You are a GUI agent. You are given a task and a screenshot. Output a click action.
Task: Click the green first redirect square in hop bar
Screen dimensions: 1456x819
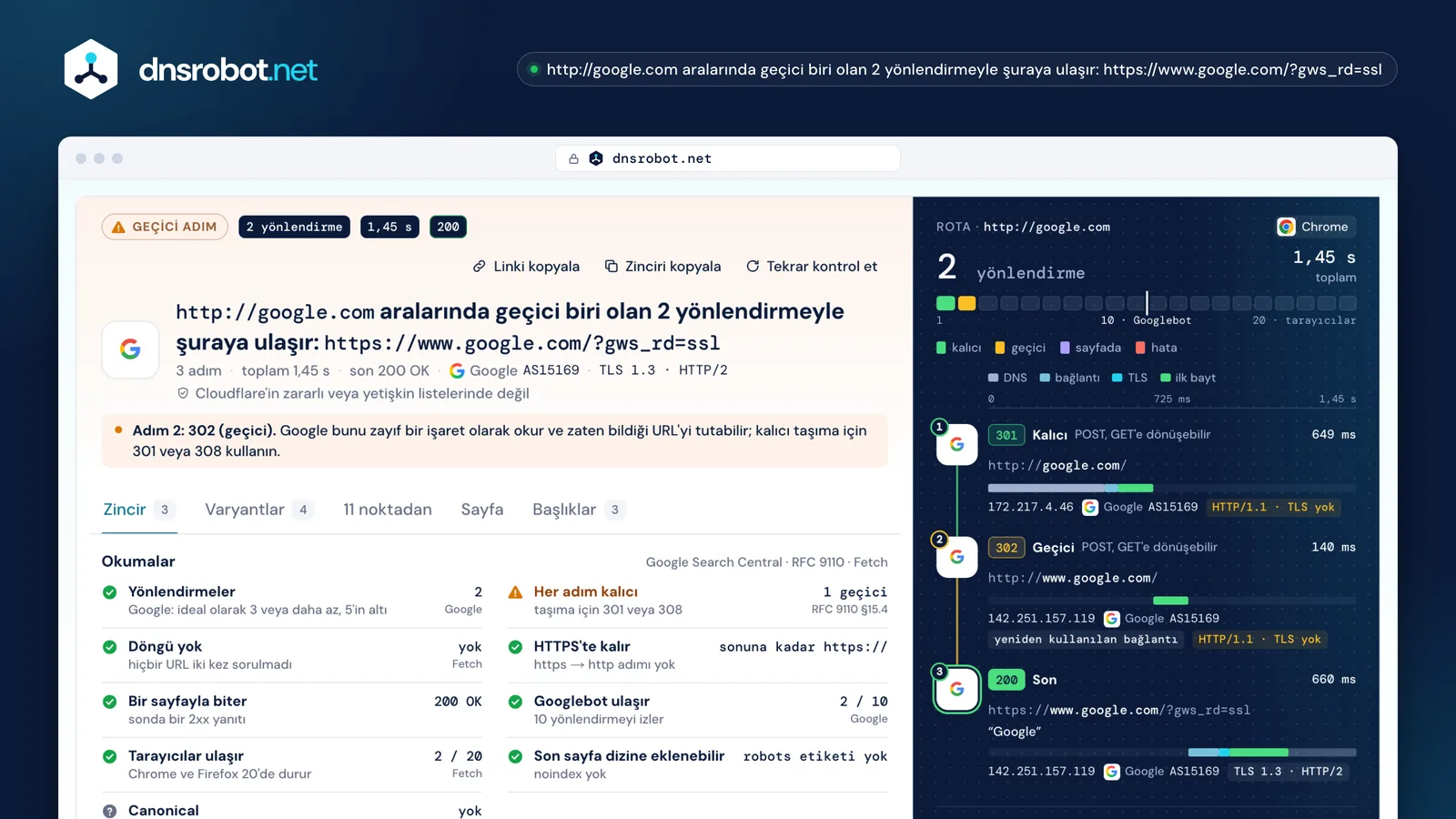945,303
